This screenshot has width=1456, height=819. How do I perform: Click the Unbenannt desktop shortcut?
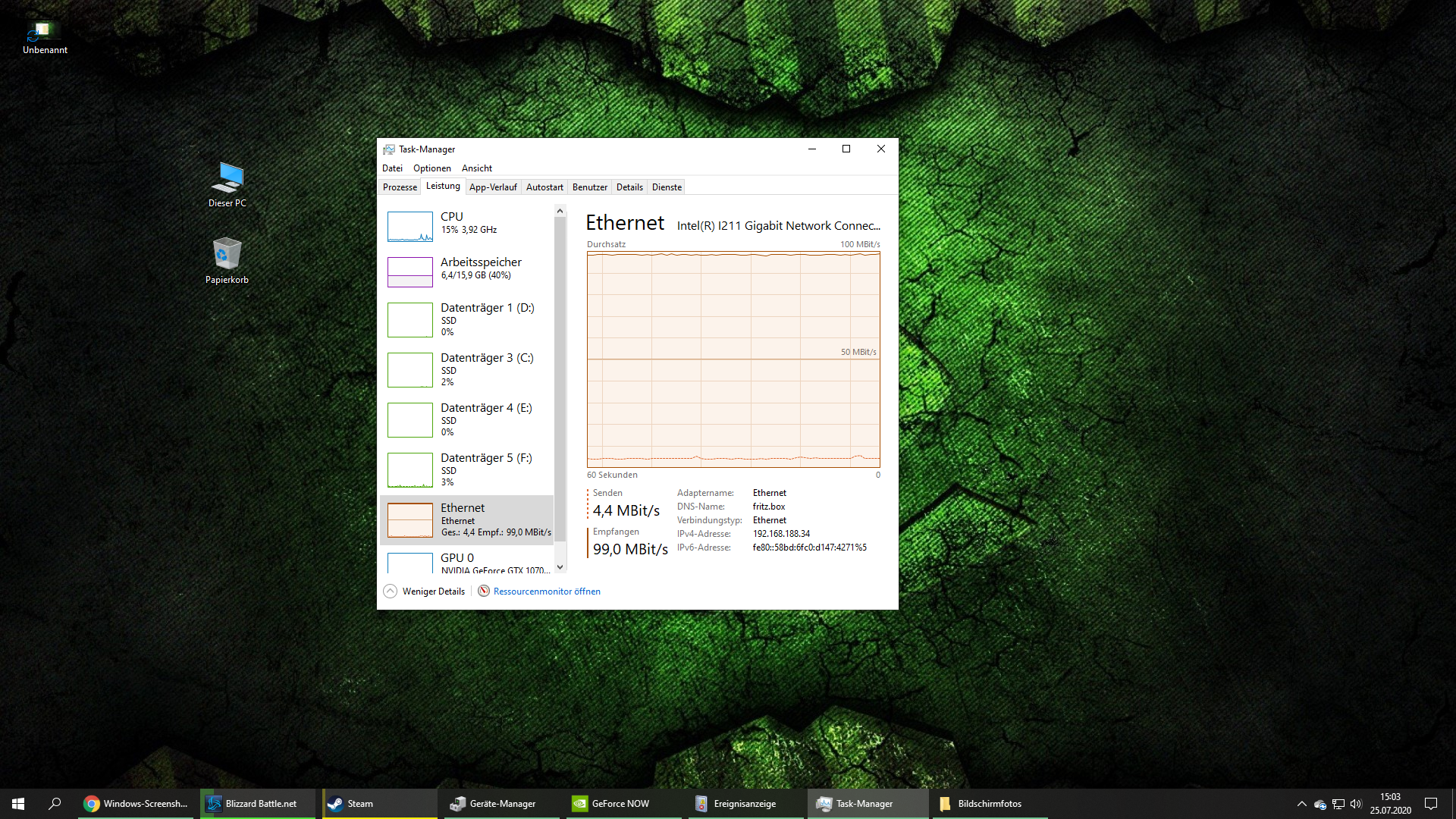point(44,38)
